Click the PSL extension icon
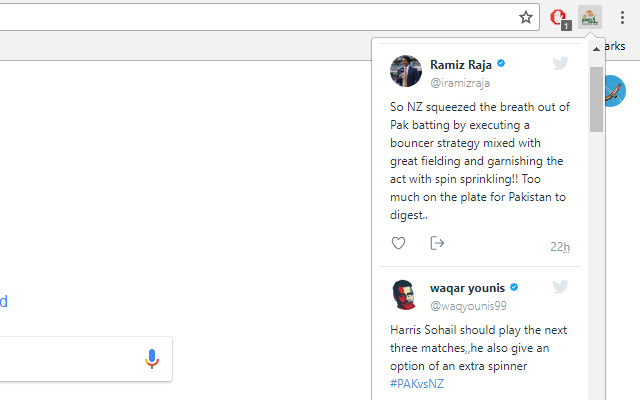 [590, 17]
